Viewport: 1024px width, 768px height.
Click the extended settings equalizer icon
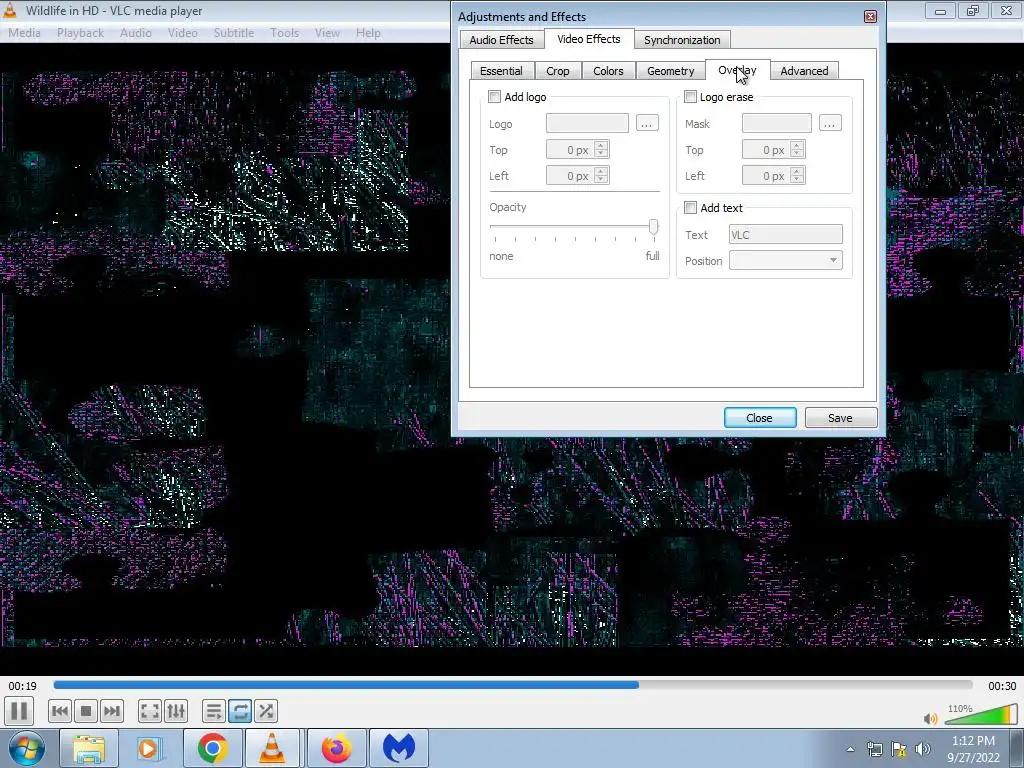point(176,711)
